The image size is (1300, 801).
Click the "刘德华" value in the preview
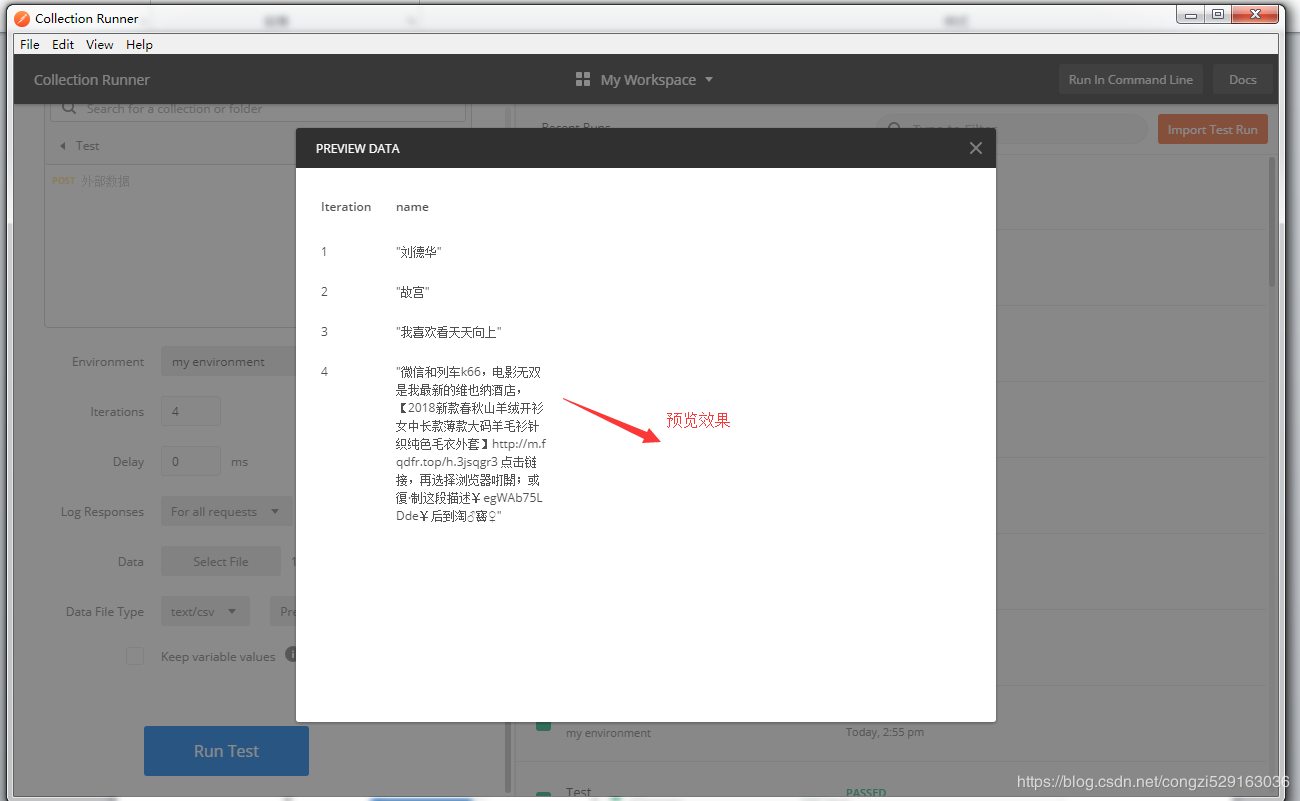pyautogui.click(x=419, y=252)
